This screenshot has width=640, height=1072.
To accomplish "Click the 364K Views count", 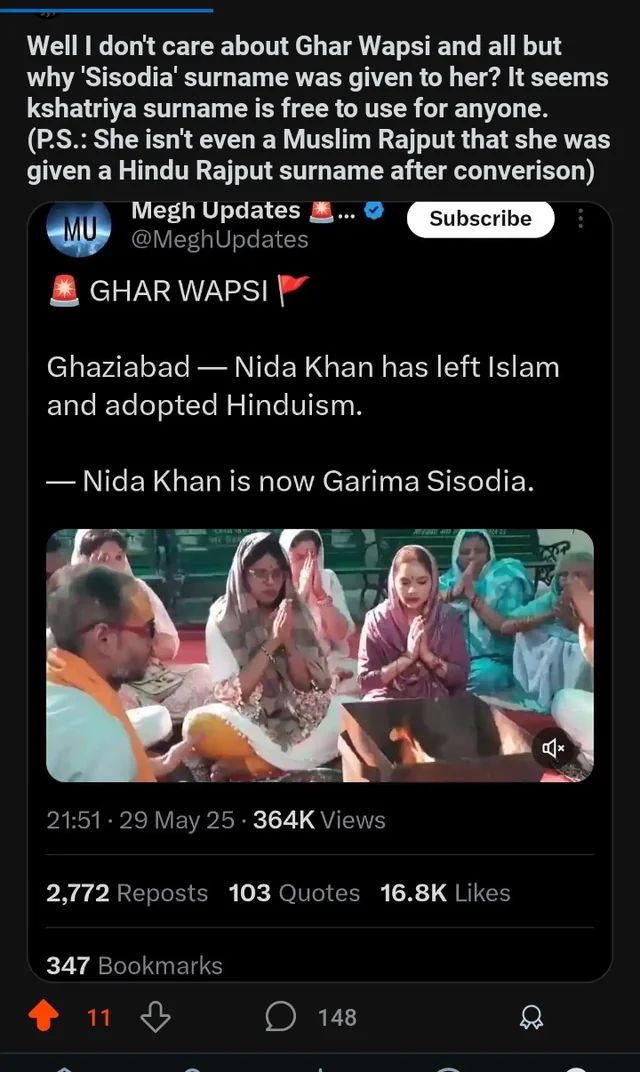I will 319,820.
